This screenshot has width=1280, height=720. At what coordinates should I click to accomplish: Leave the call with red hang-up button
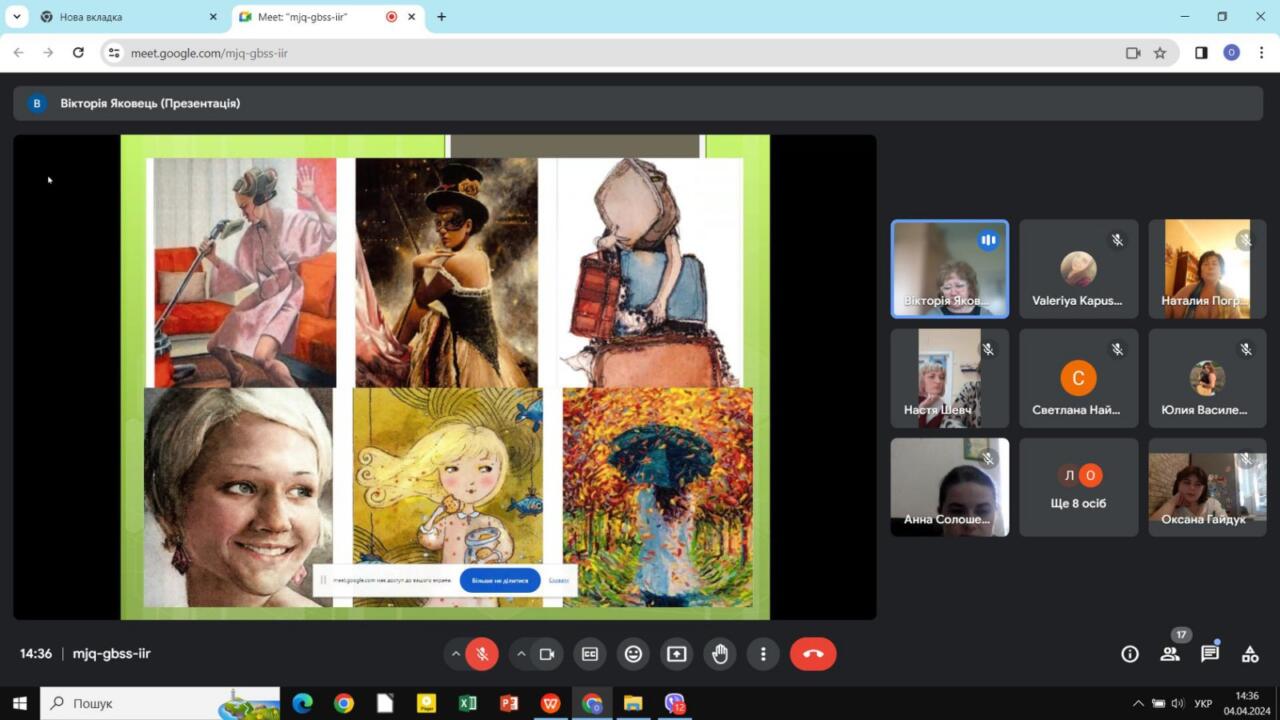(813, 654)
